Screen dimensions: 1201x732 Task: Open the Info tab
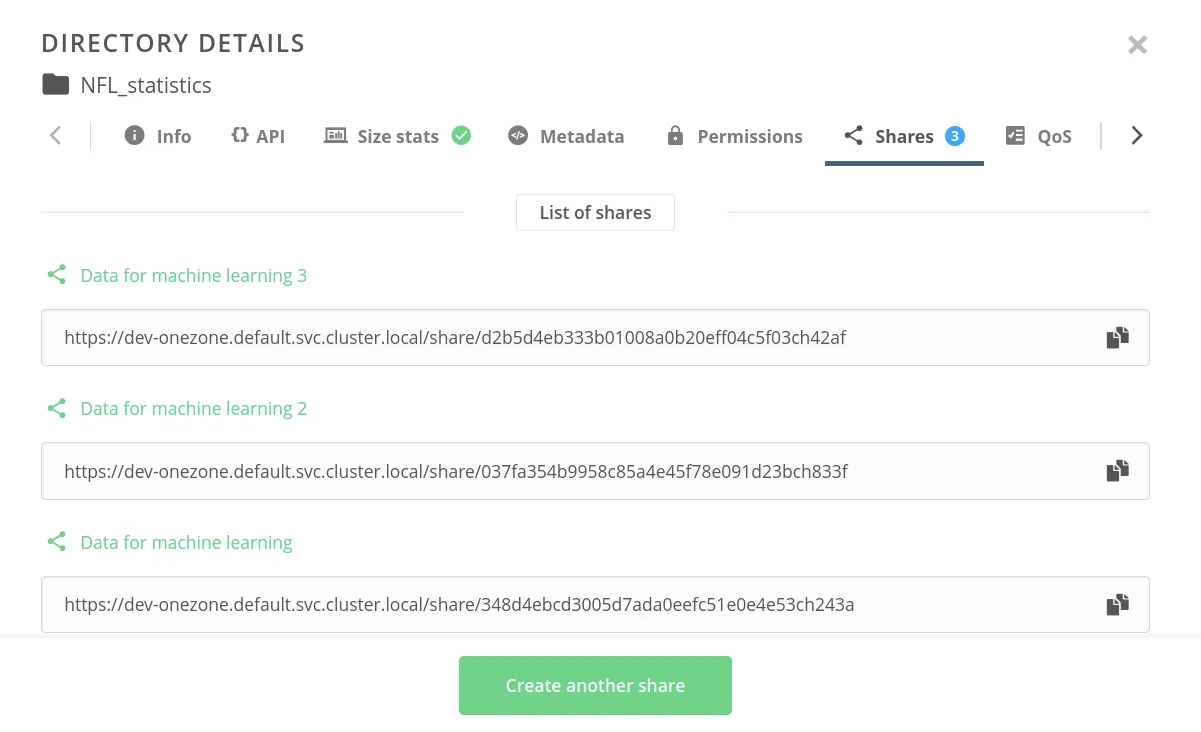coord(158,136)
